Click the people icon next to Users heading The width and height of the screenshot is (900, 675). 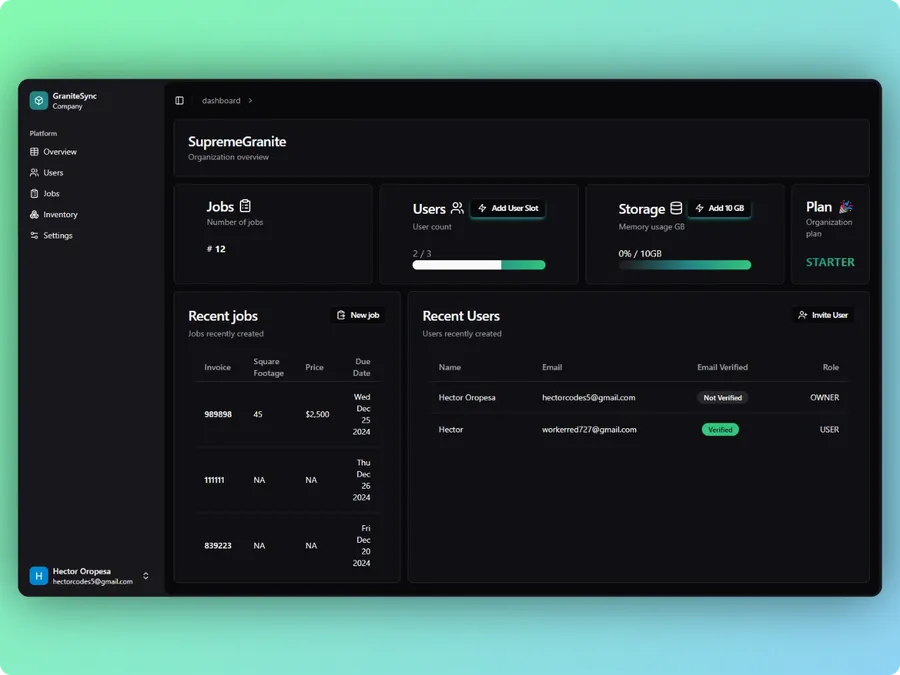point(457,208)
